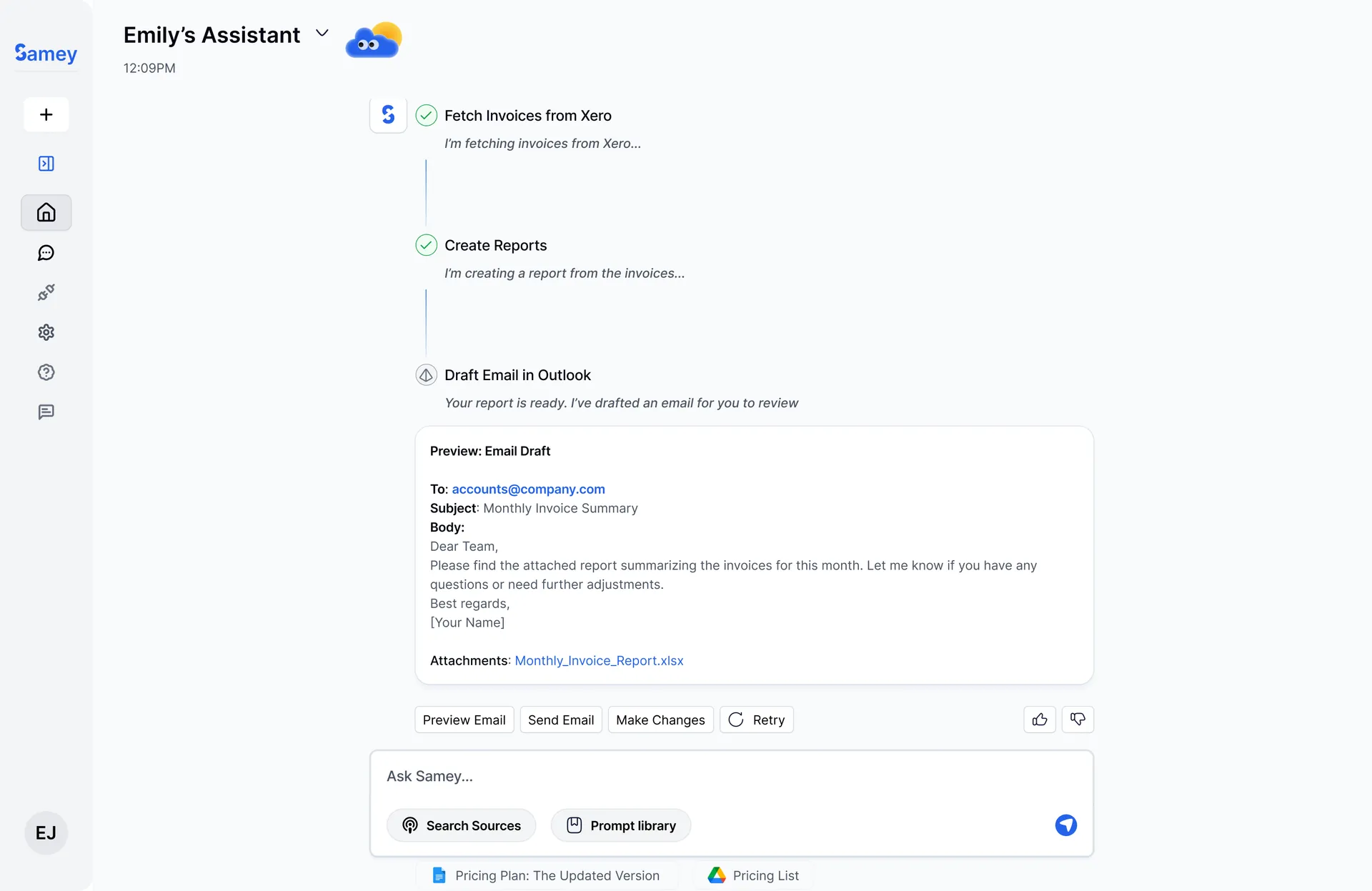
Task: Click the plus new chat button
Action: 46,114
